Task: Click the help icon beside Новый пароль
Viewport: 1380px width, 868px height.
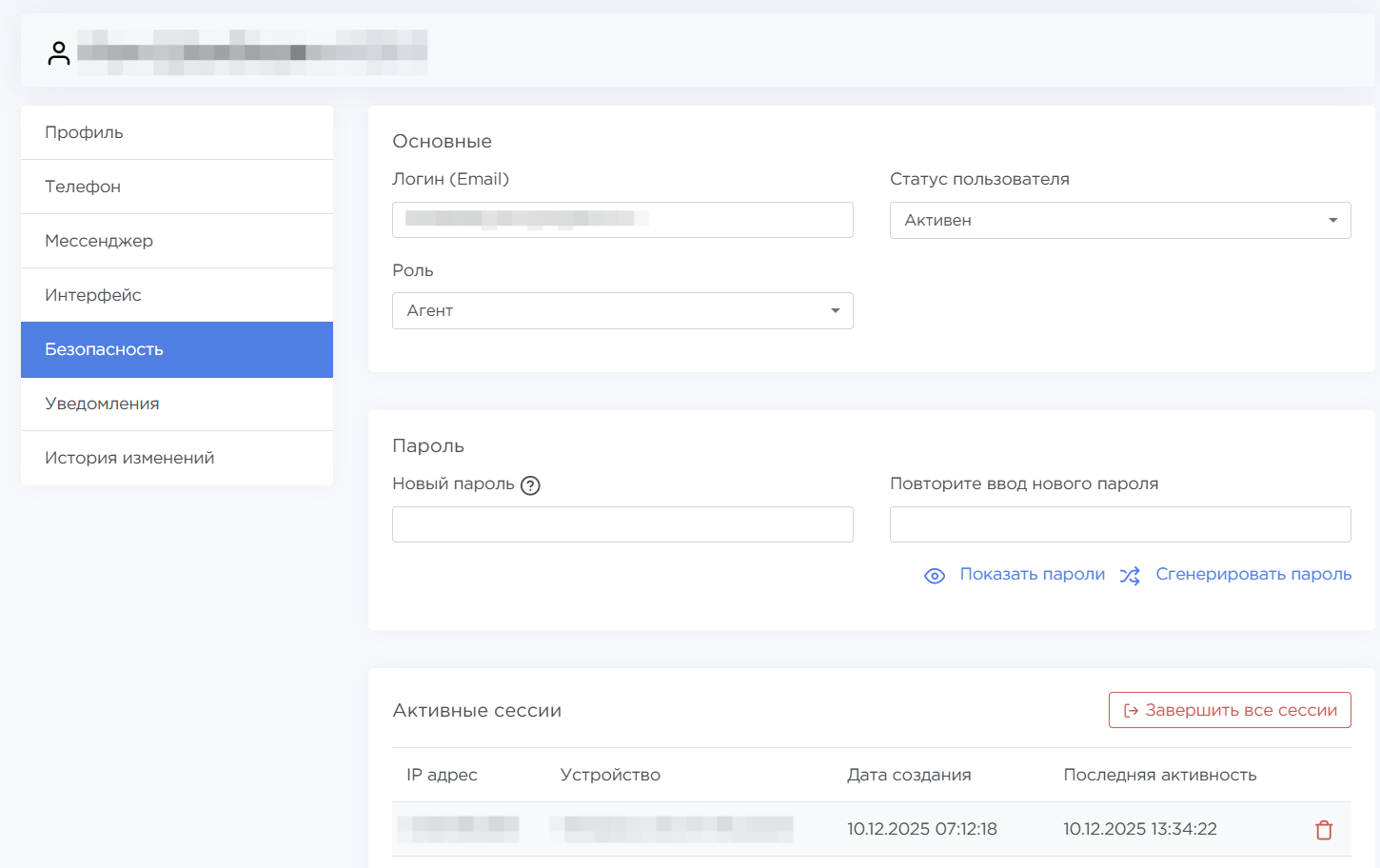Action: click(x=530, y=485)
